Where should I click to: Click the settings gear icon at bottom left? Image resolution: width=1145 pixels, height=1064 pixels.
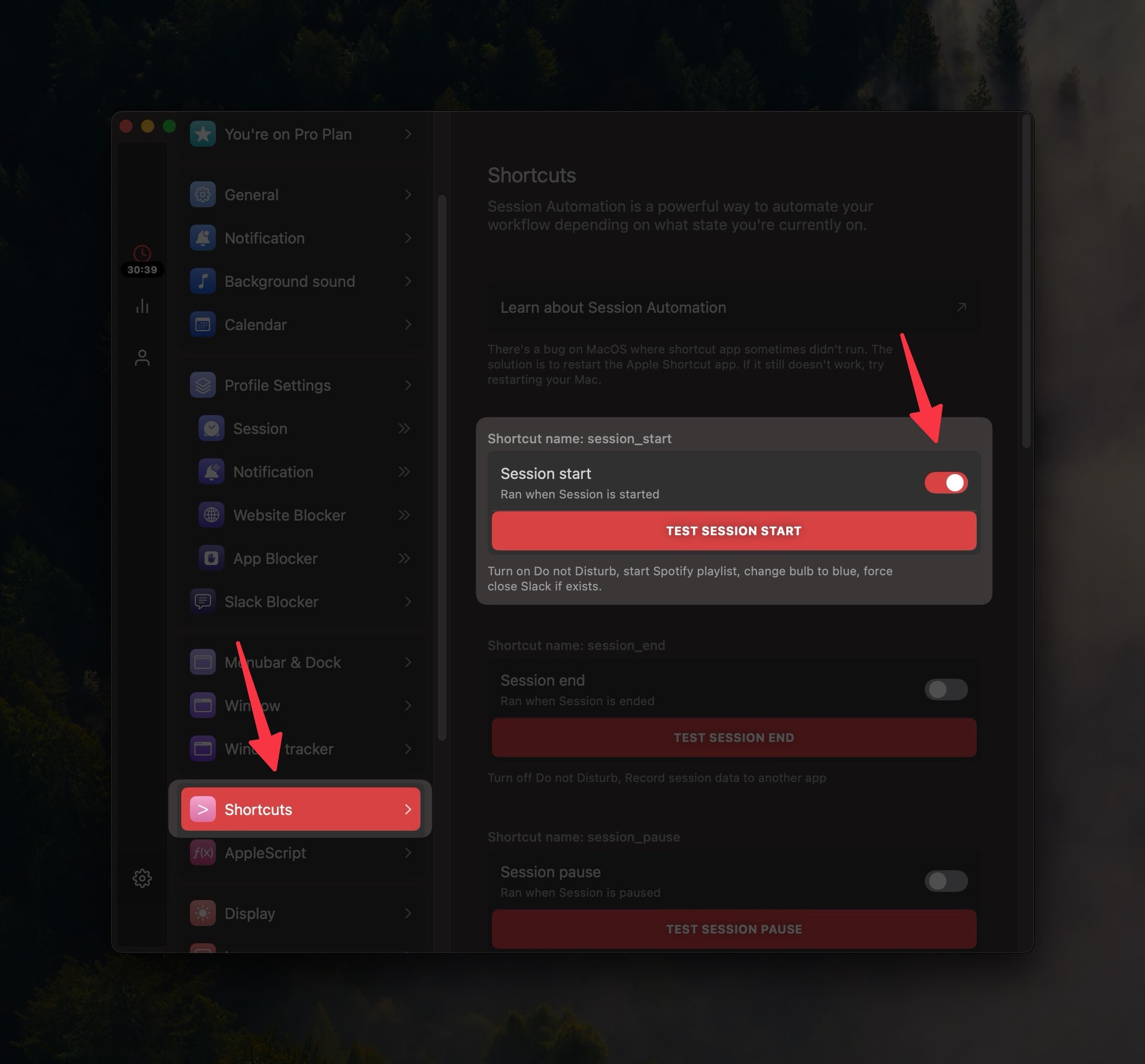[x=142, y=878]
